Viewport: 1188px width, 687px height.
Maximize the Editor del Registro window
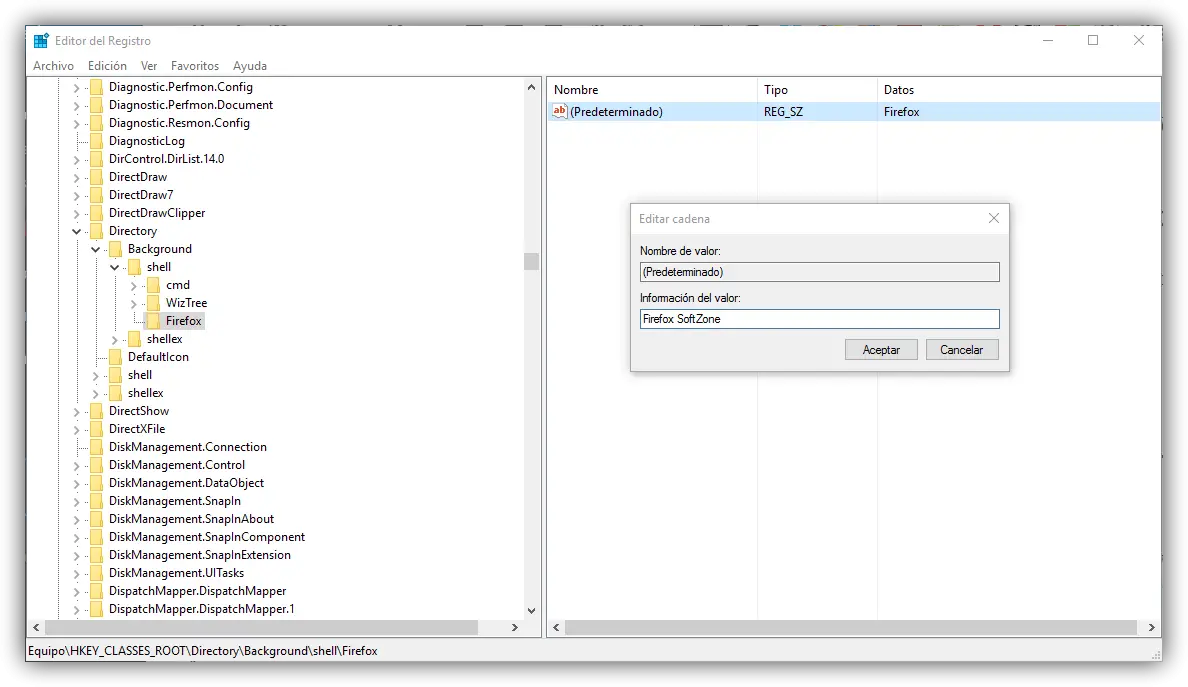coord(1093,40)
